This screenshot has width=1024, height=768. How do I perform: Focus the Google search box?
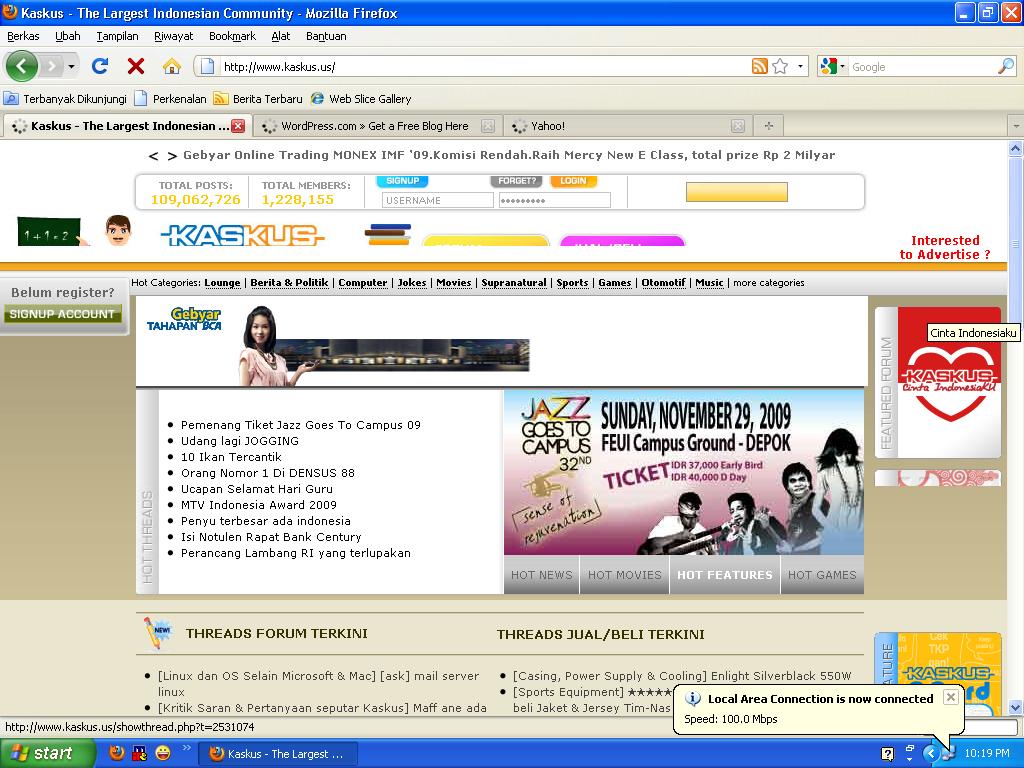923,67
